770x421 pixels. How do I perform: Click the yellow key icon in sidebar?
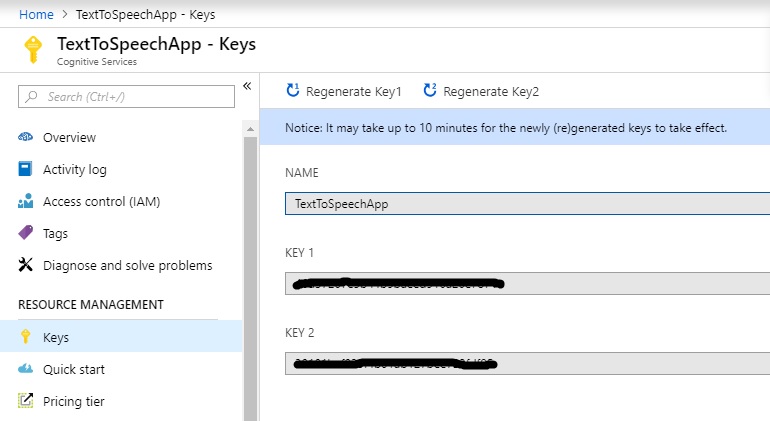[x=26, y=337]
